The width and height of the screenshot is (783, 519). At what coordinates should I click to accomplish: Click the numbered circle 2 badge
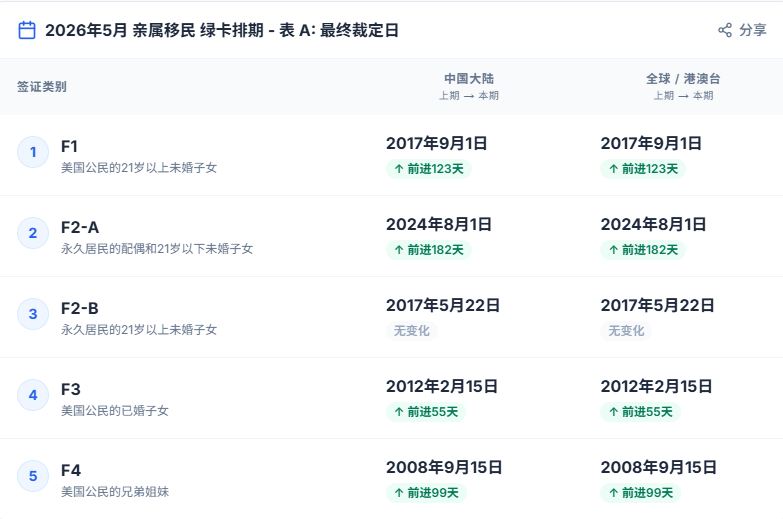click(x=33, y=233)
